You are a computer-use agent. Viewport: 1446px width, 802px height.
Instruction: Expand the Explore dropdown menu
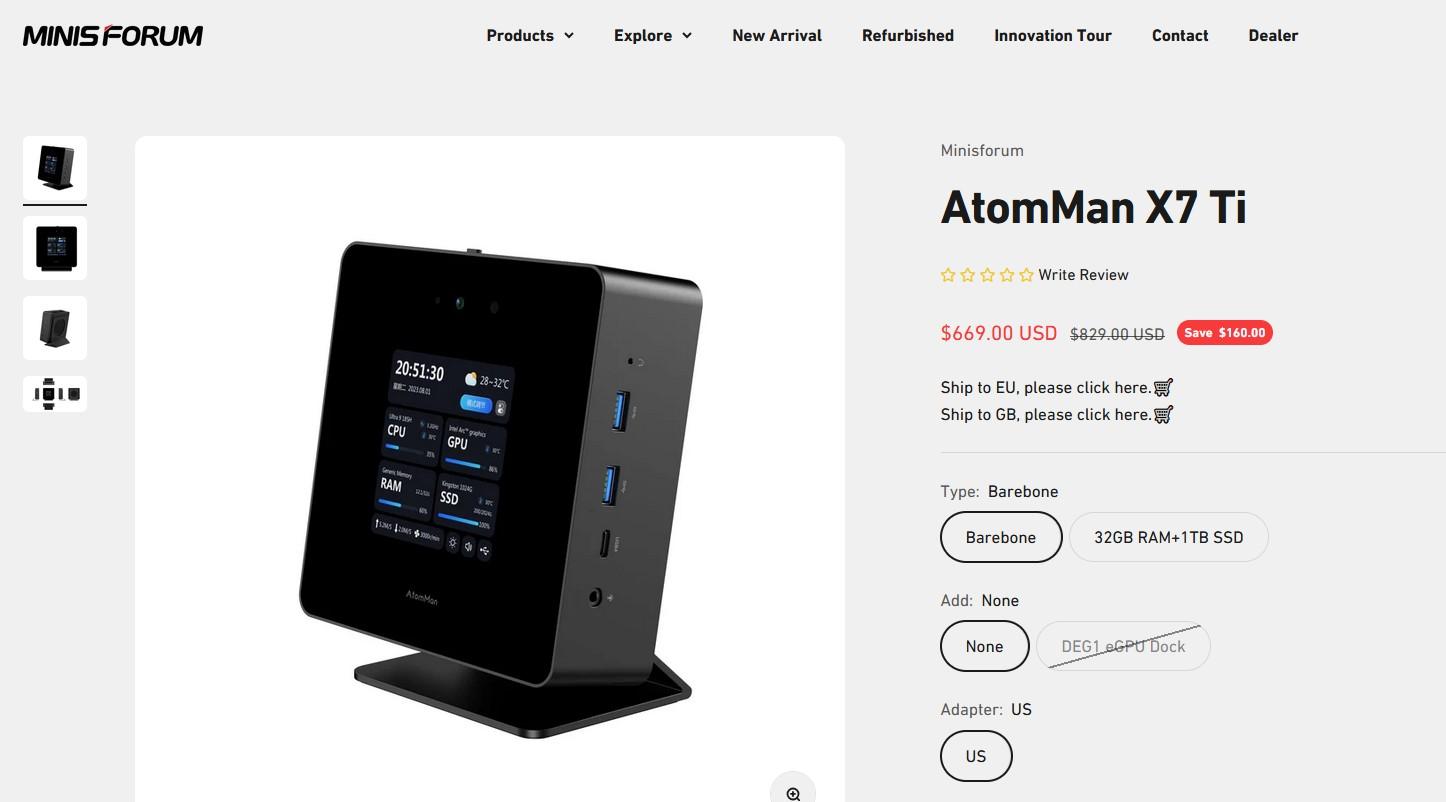pyautogui.click(x=653, y=35)
